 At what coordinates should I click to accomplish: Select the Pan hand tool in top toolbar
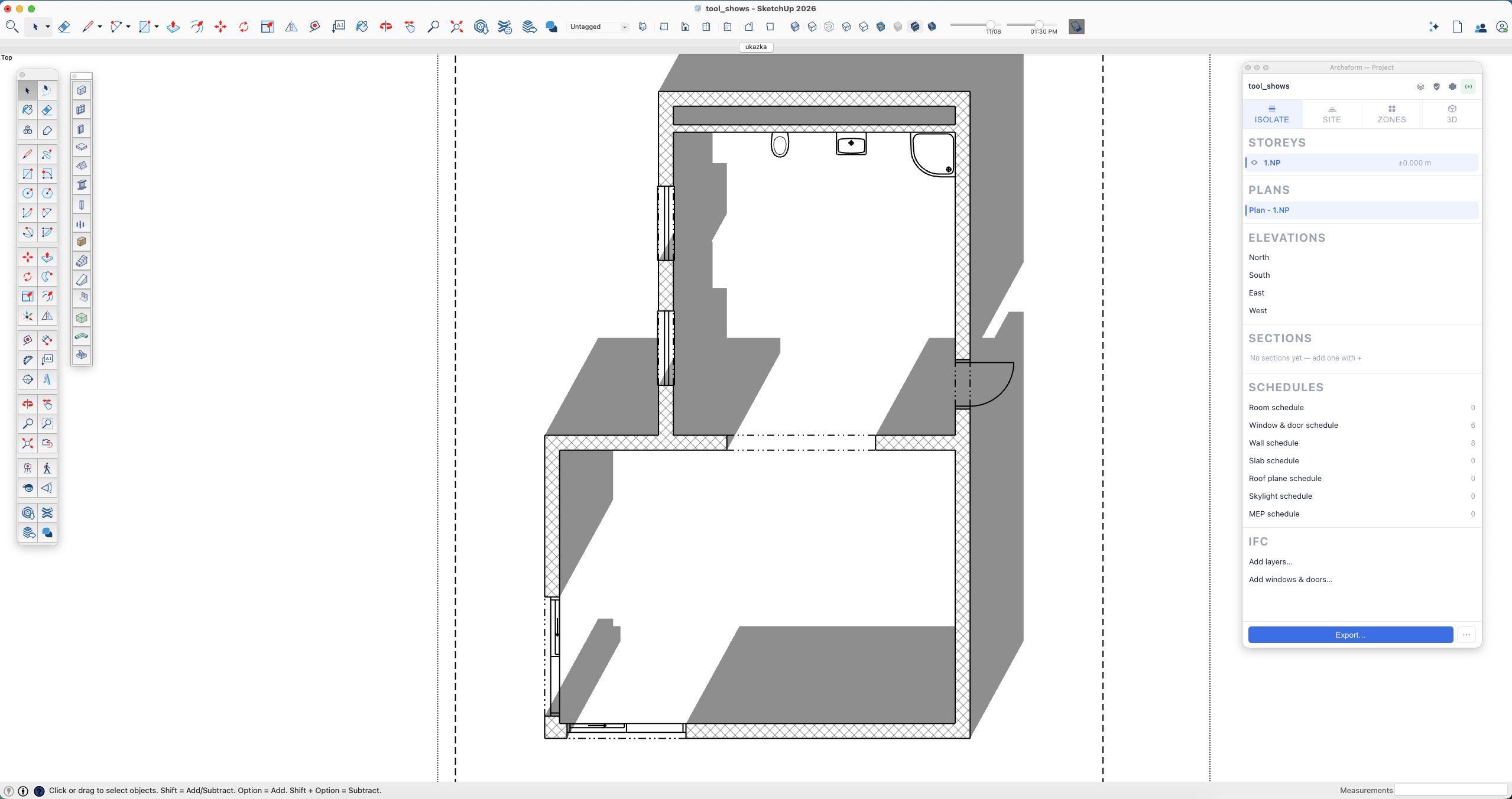click(410, 27)
